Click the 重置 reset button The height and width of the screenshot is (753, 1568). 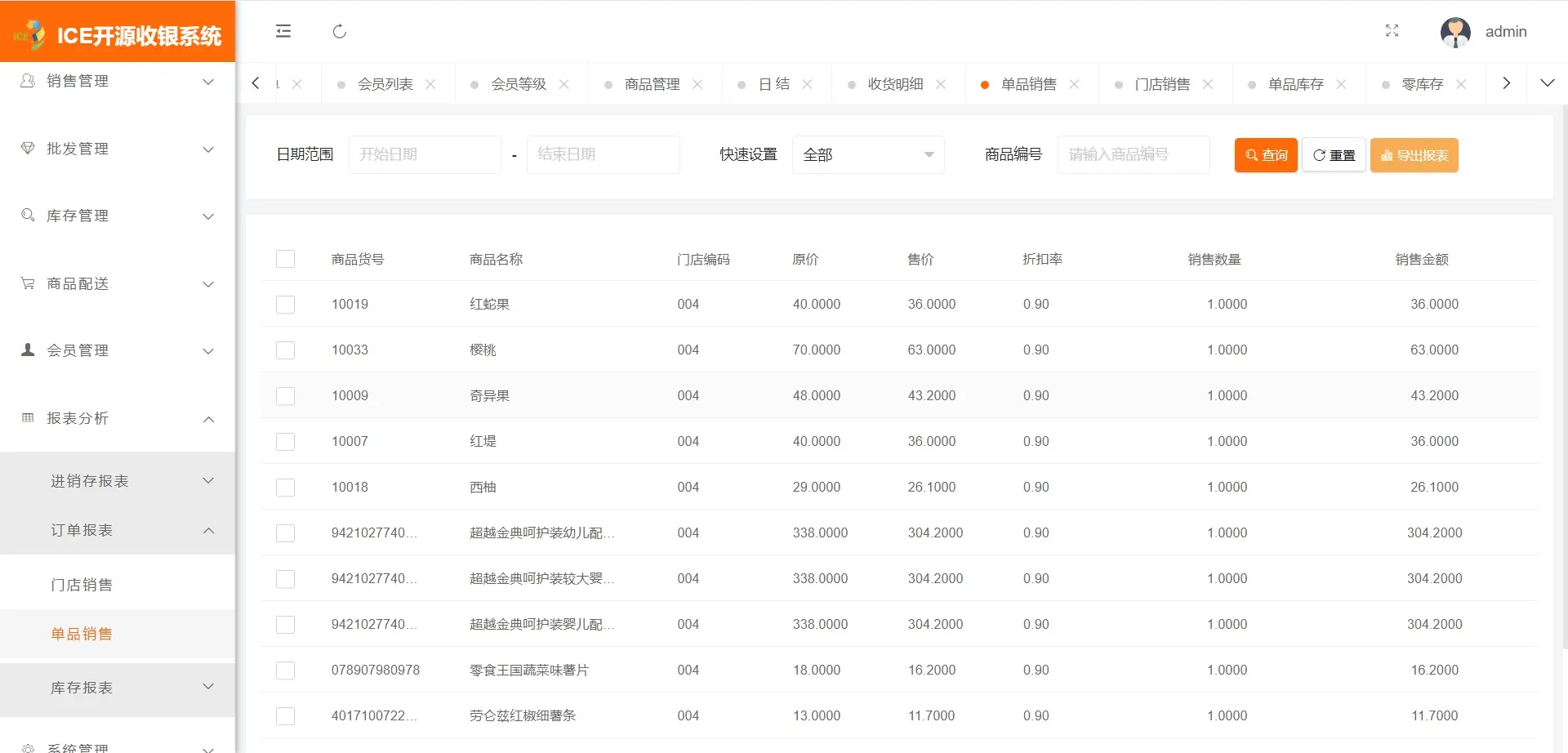(1334, 155)
